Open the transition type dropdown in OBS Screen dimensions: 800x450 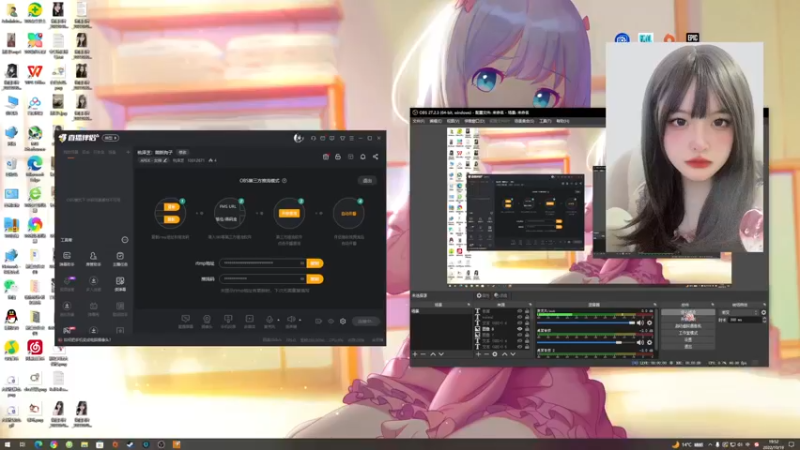739,312
